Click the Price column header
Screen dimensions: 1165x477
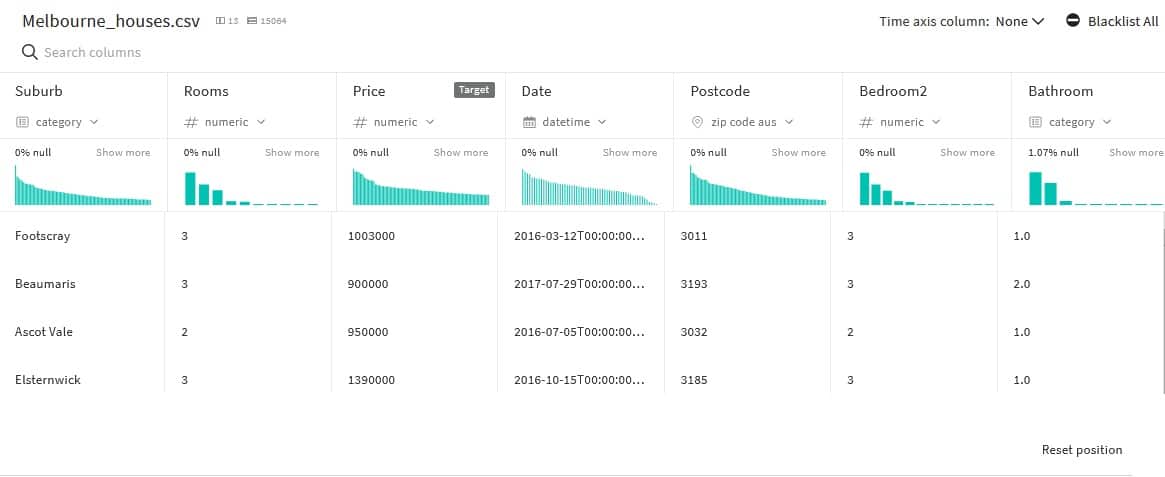tap(369, 91)
